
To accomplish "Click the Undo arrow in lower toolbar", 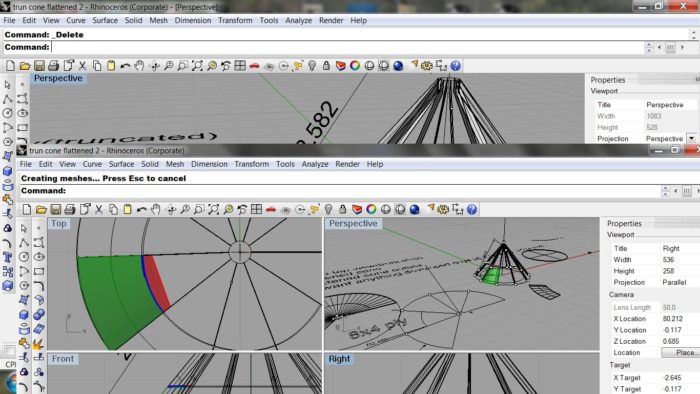I will (142, 209).
